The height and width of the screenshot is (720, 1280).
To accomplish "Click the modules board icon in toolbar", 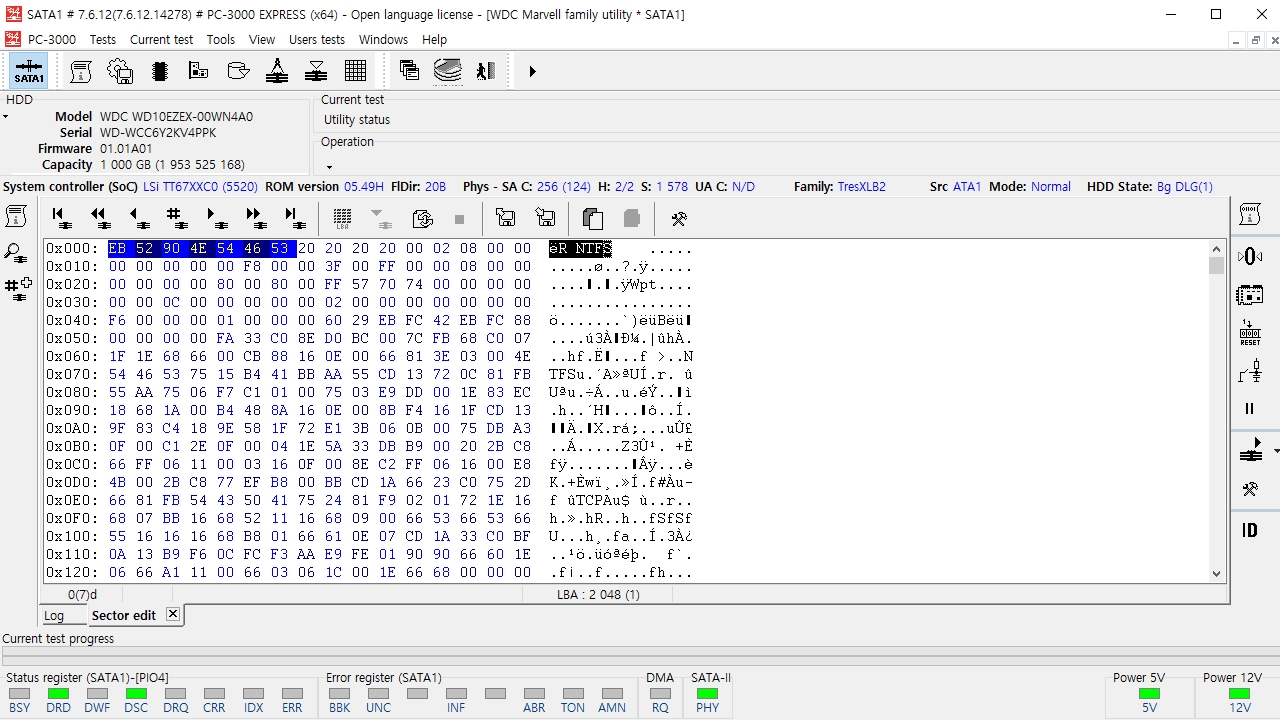I will [x=198, y=71].
